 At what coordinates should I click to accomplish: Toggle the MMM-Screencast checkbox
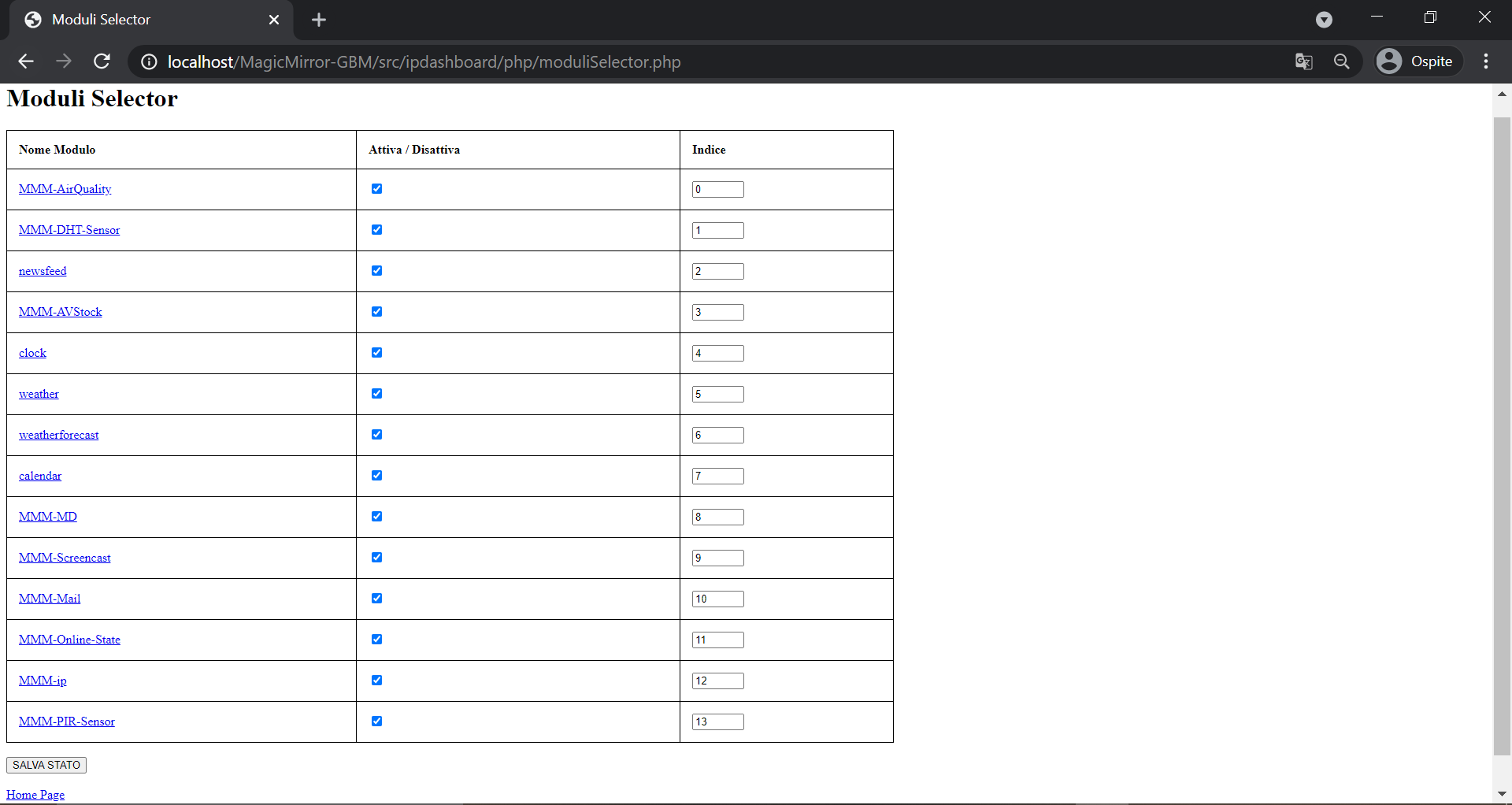tap(376, 557)
